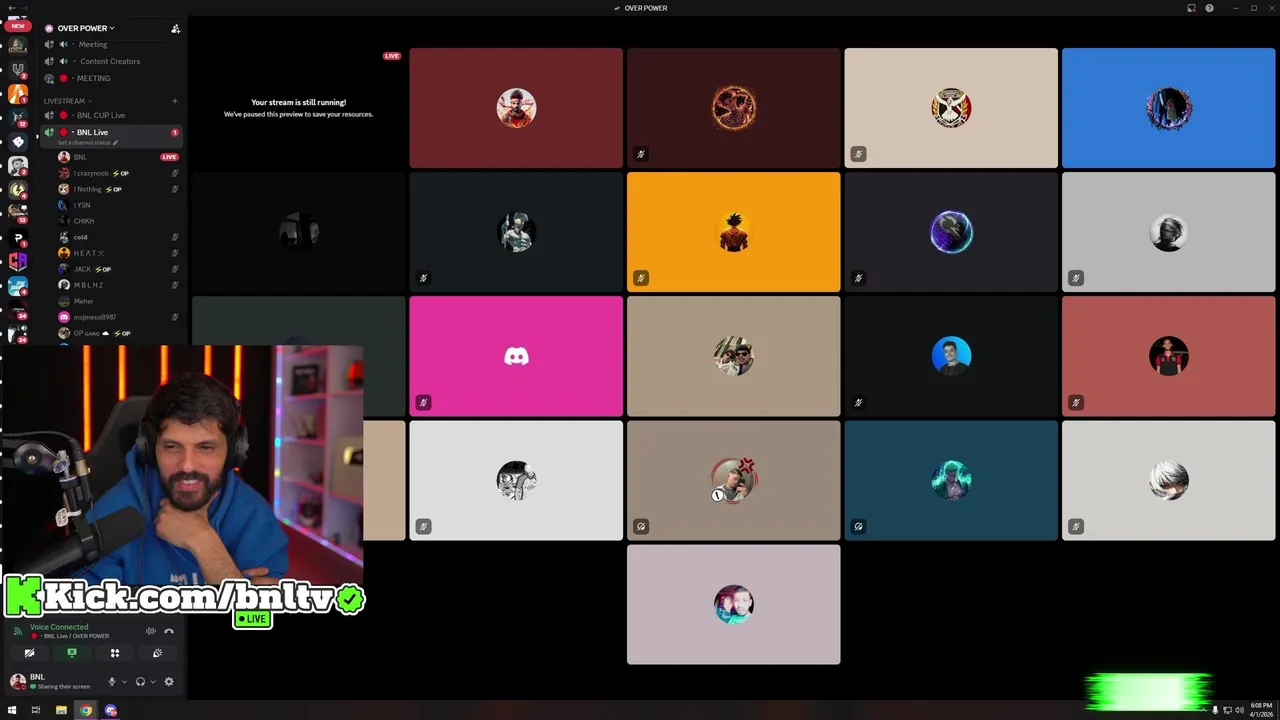Edit 'Set a channel status' text
This screenshot has width=1280, height=720.
pyautogui.click(x=88, y=143)
